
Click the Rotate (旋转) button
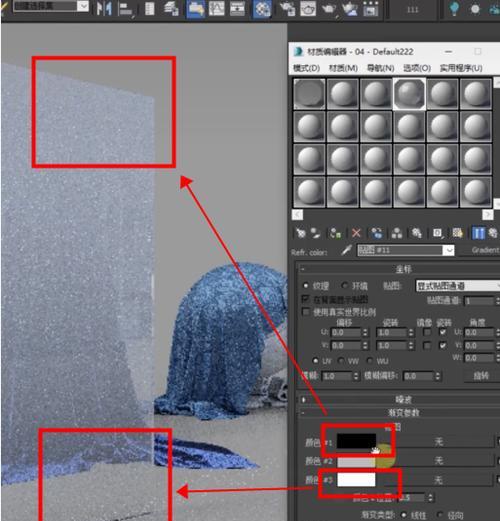tap(481, 376)
